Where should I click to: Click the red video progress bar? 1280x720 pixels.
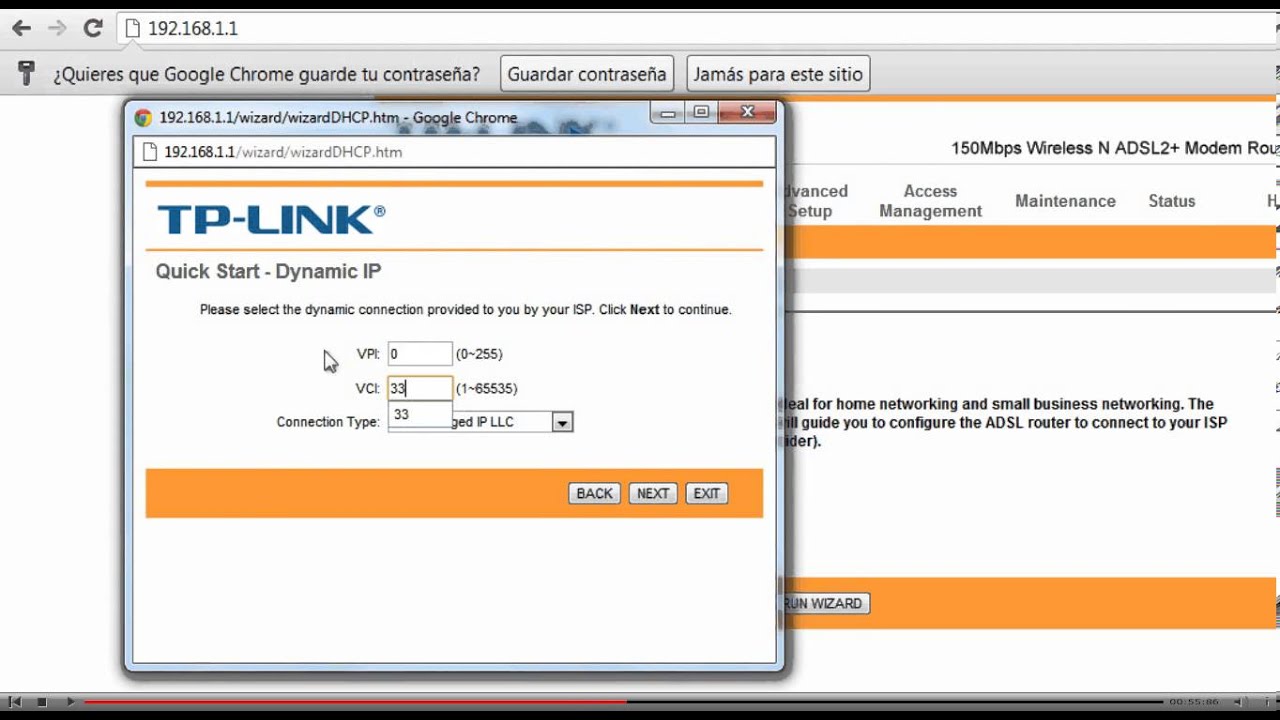tap(355, 702)
